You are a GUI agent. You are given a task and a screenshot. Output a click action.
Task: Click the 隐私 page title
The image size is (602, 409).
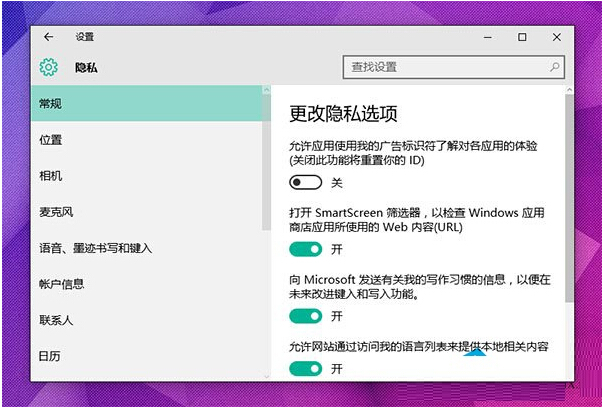pos(86,68)
